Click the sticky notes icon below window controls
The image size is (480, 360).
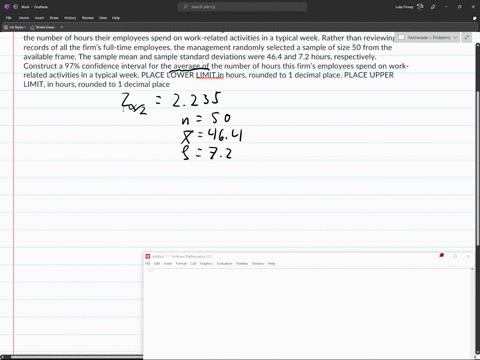(475, 18)
